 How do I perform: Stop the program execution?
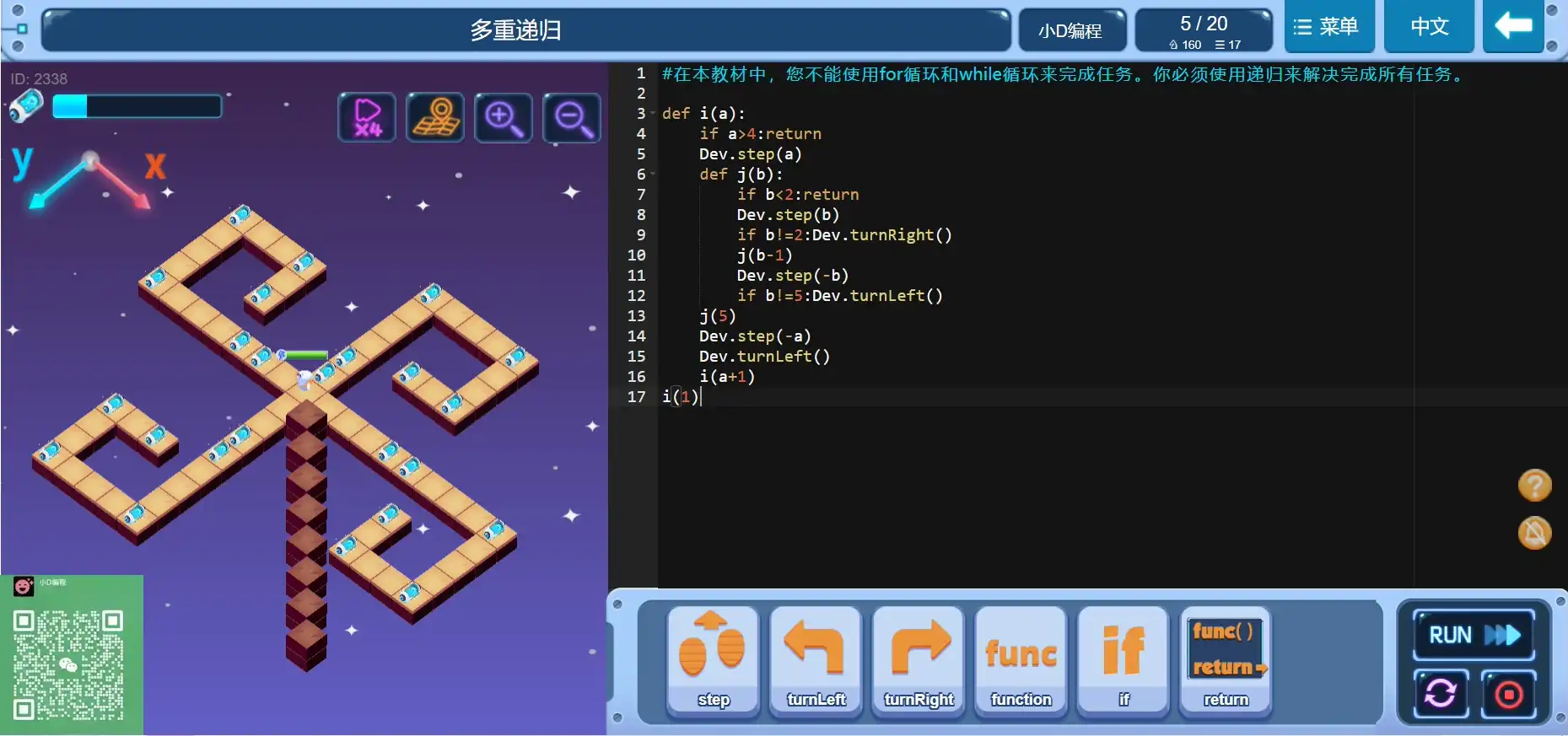[1509, 694]
